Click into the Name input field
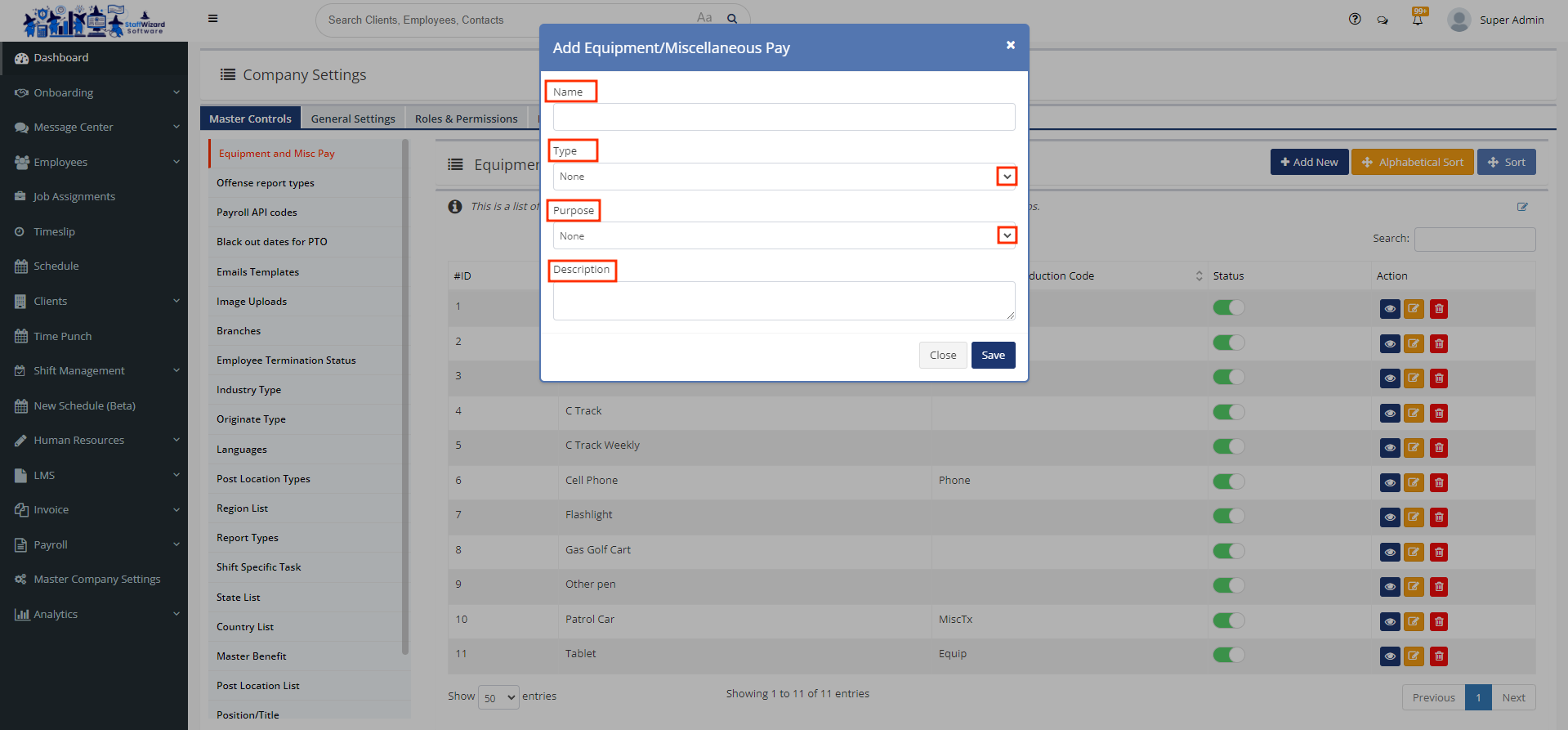The image size is (1568, 730). pyautogui.click(x=784, y=117)
